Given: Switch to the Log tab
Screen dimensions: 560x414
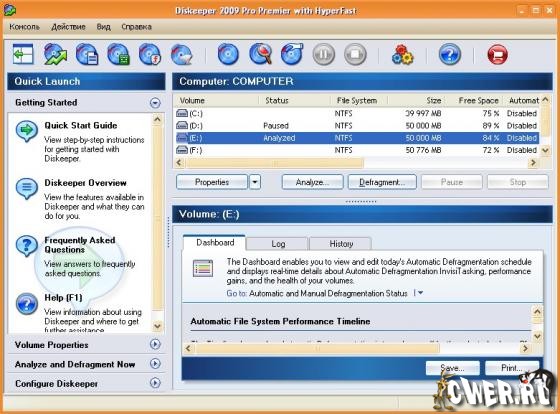Looking at the screenshot, I should [x=278, y=244].
